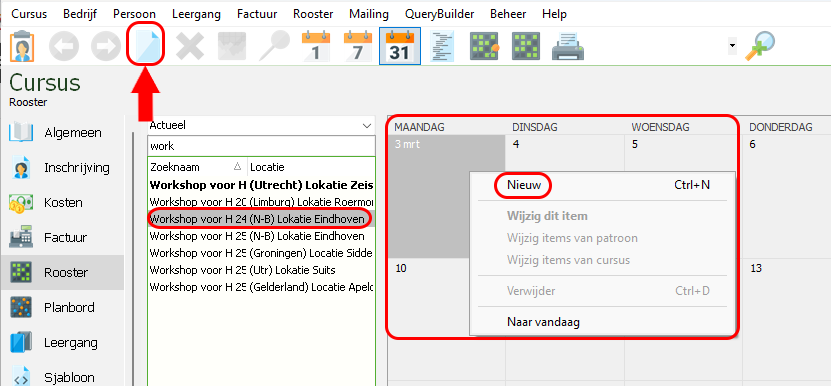The image size is (831, 386).
Task: Switch to 1-day calendar view icon
Action: point(316,46)
